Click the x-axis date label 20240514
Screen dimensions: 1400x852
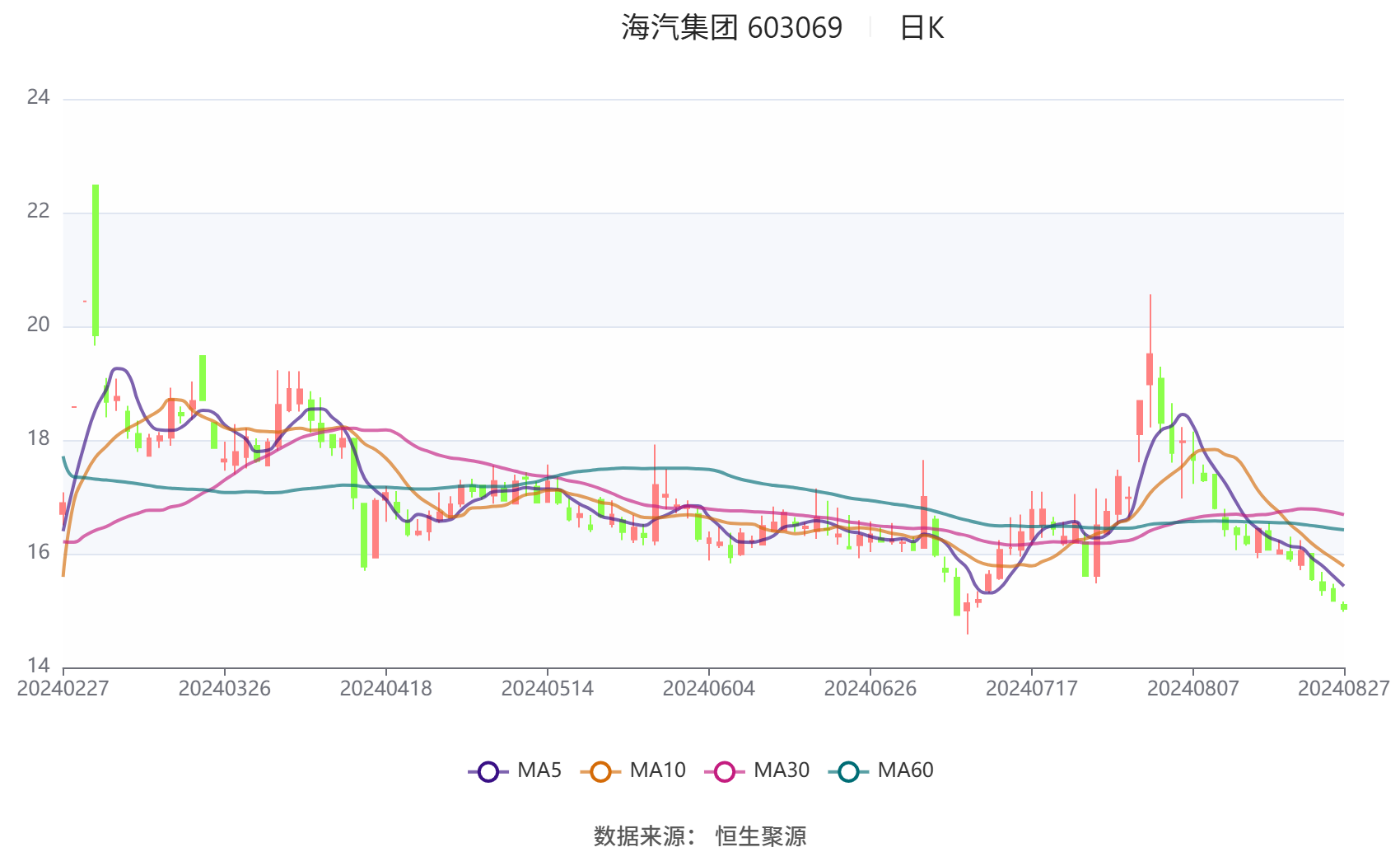547,689
